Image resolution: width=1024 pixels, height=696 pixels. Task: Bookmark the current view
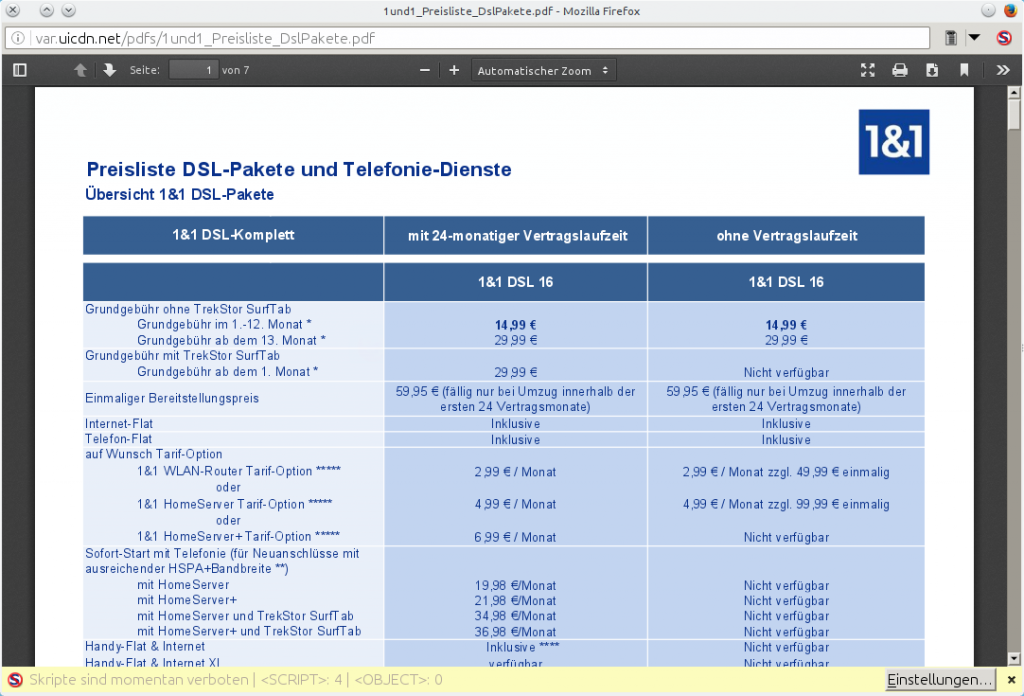(963, 70)
